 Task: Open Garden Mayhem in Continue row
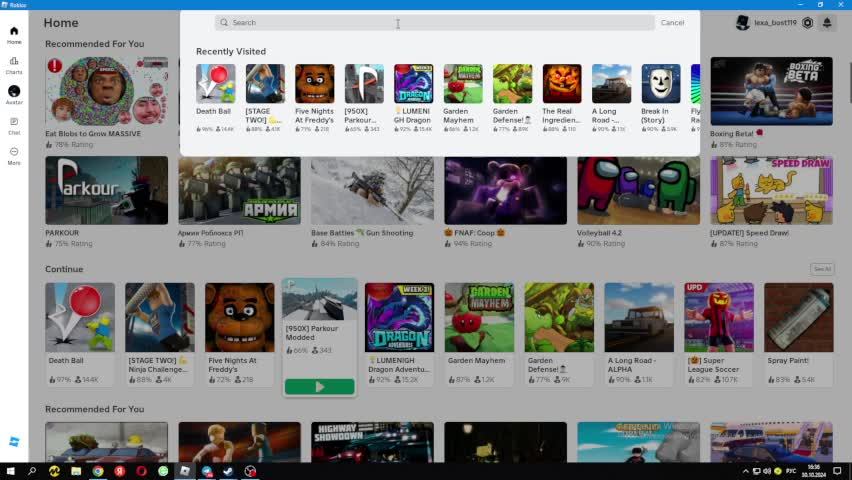pos(479,334)
